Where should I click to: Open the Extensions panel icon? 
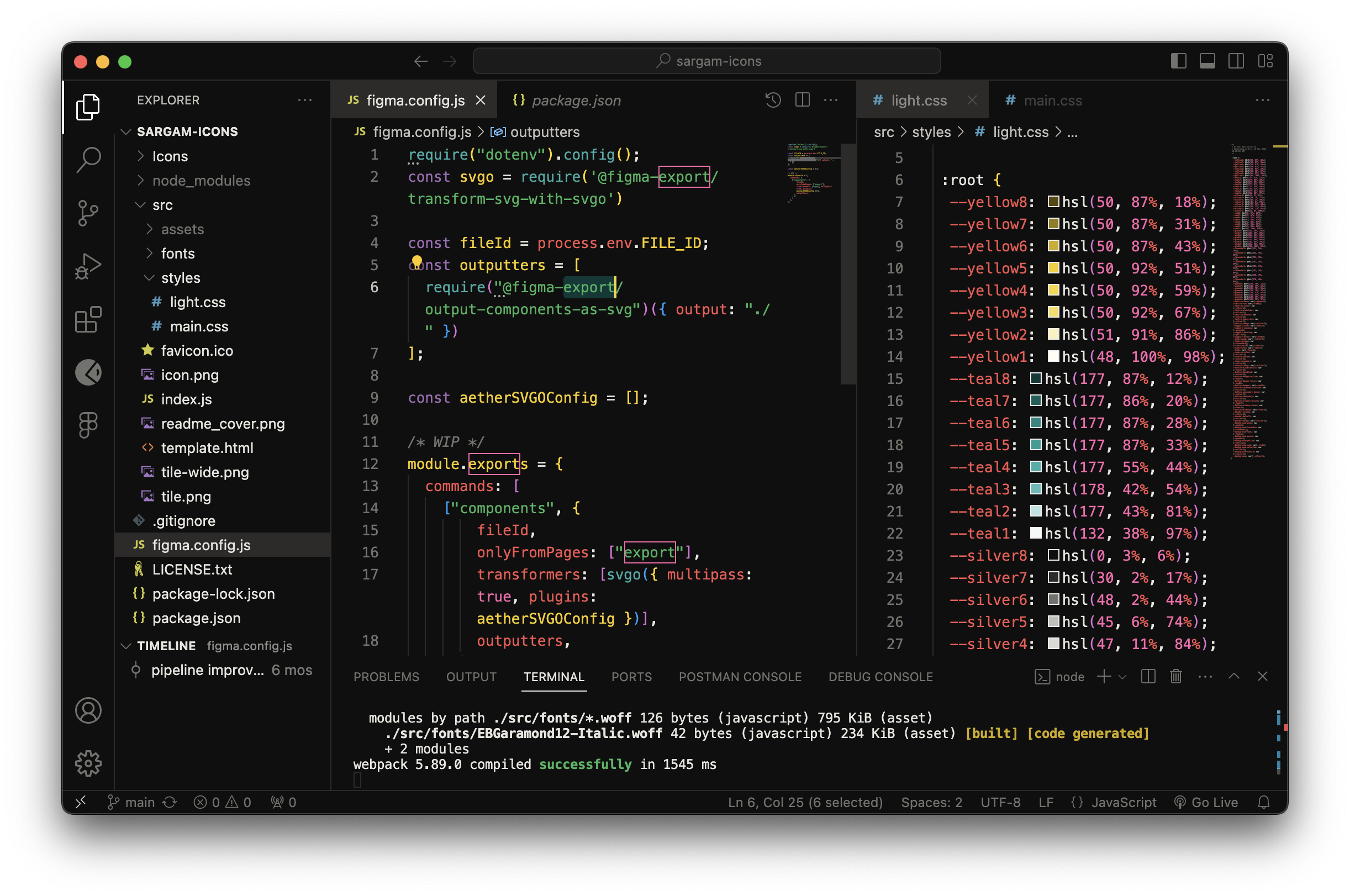tap(88, 319)
